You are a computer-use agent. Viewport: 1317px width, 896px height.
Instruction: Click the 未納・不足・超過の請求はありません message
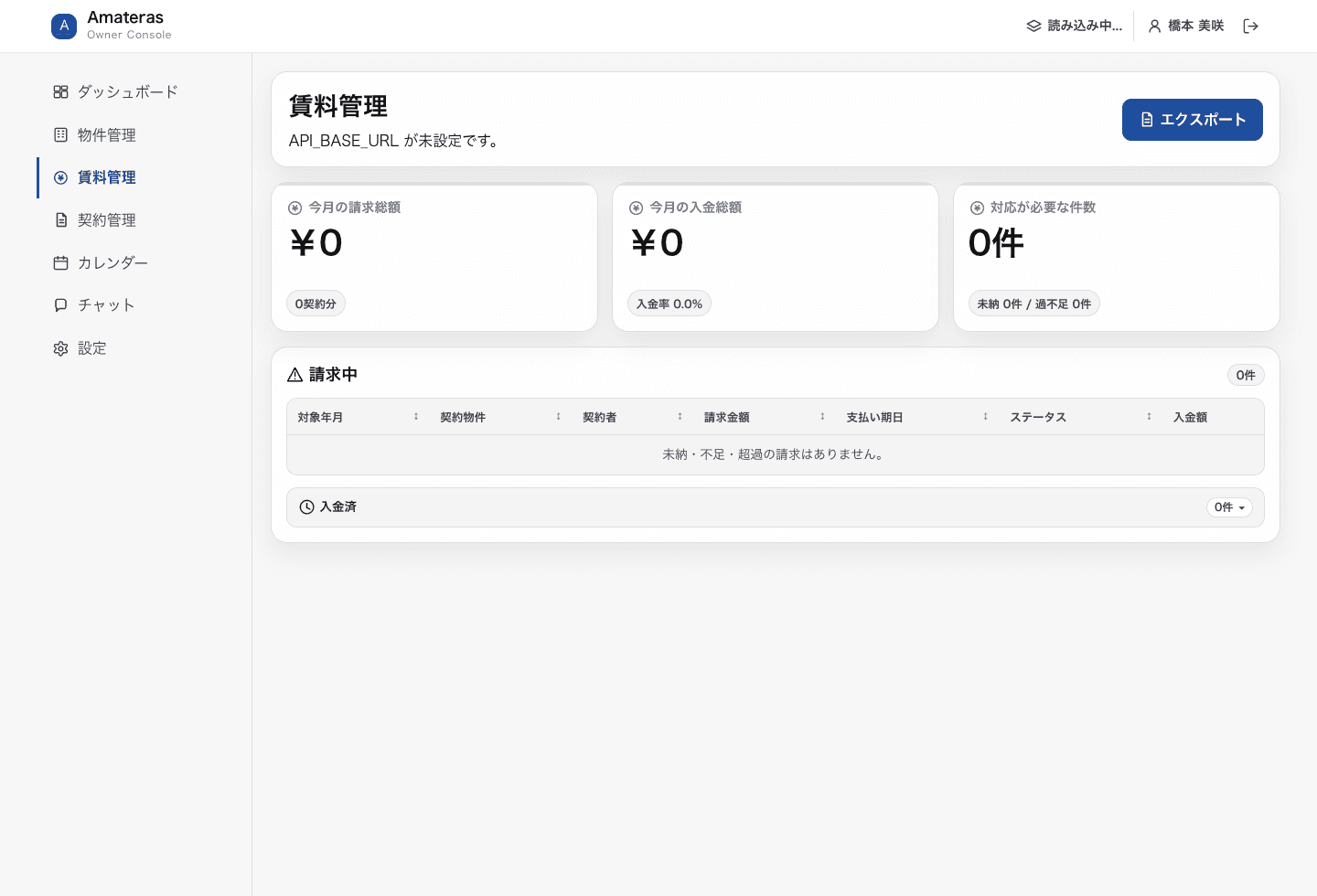pos(776,454)
